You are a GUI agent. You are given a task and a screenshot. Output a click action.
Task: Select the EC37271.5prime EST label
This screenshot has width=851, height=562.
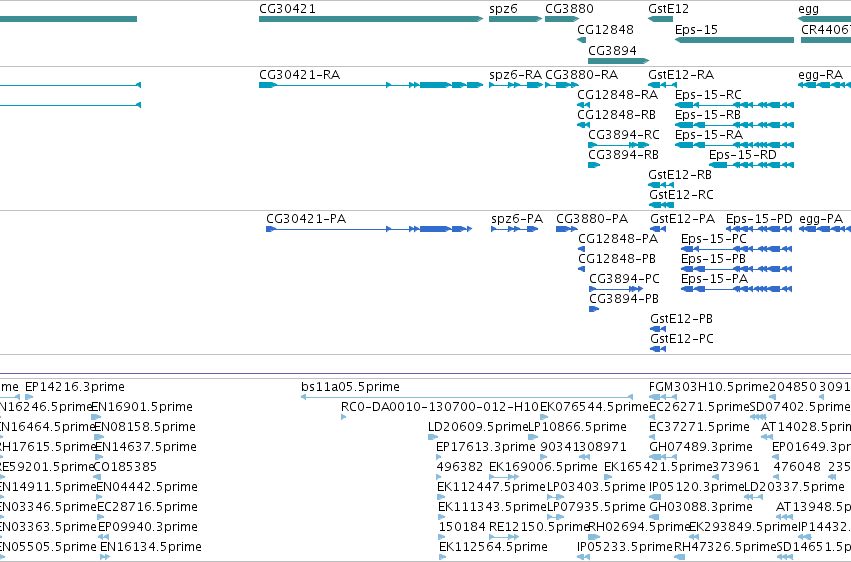pyautogui.click(x=699, y=427)
